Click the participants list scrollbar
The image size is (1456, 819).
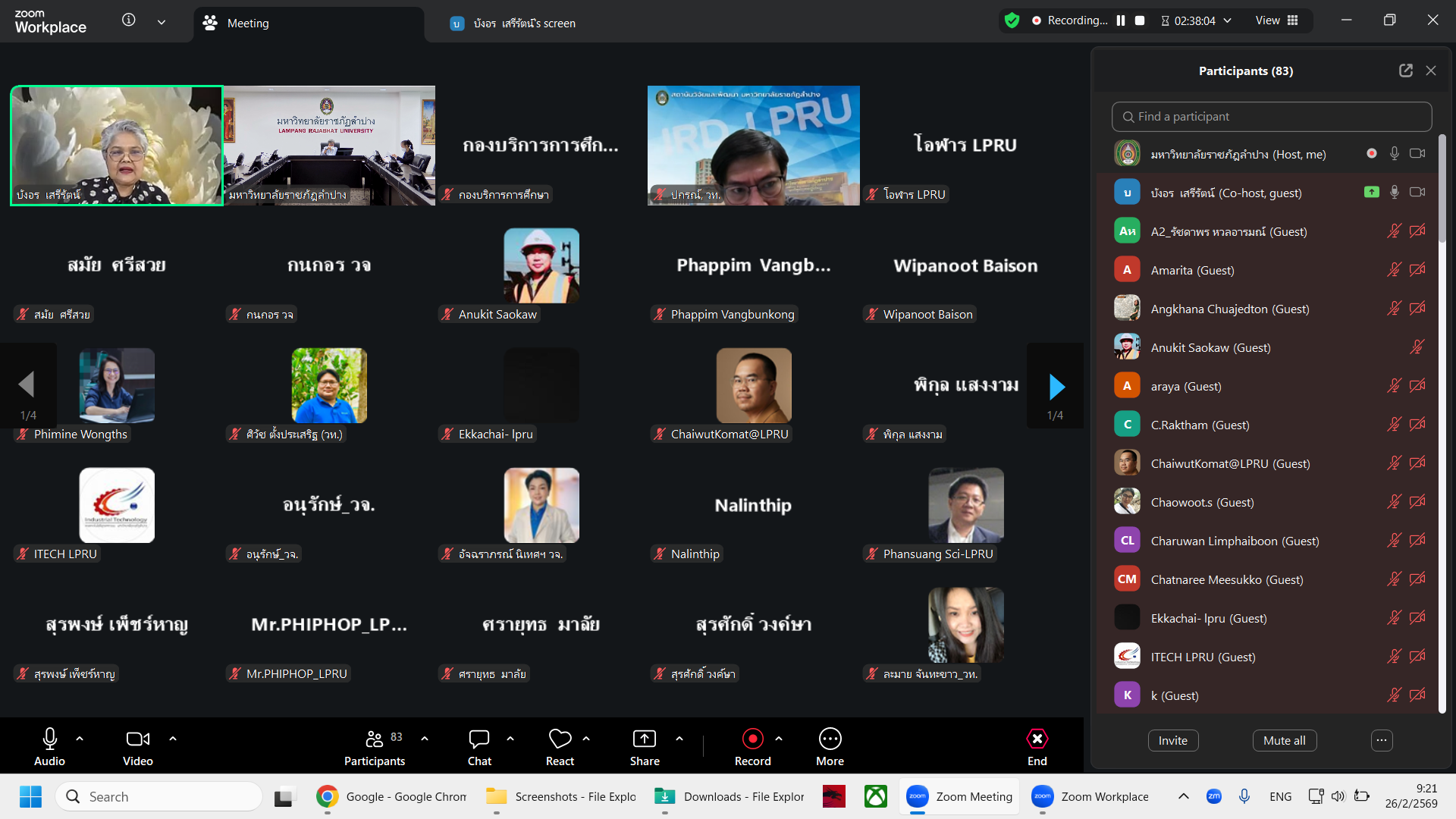point(1442,190)
